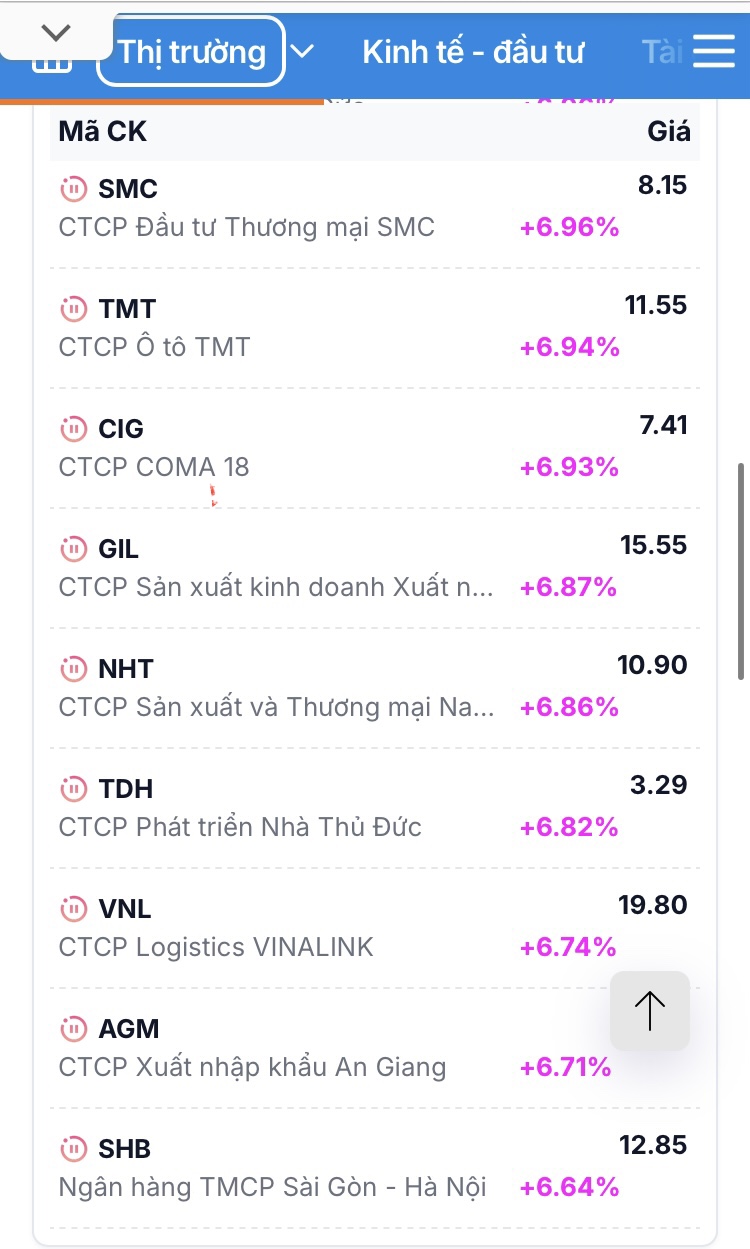Click the round icon beside NHT ticker
Screen dimensions: 750x1249
coord(73,669)
